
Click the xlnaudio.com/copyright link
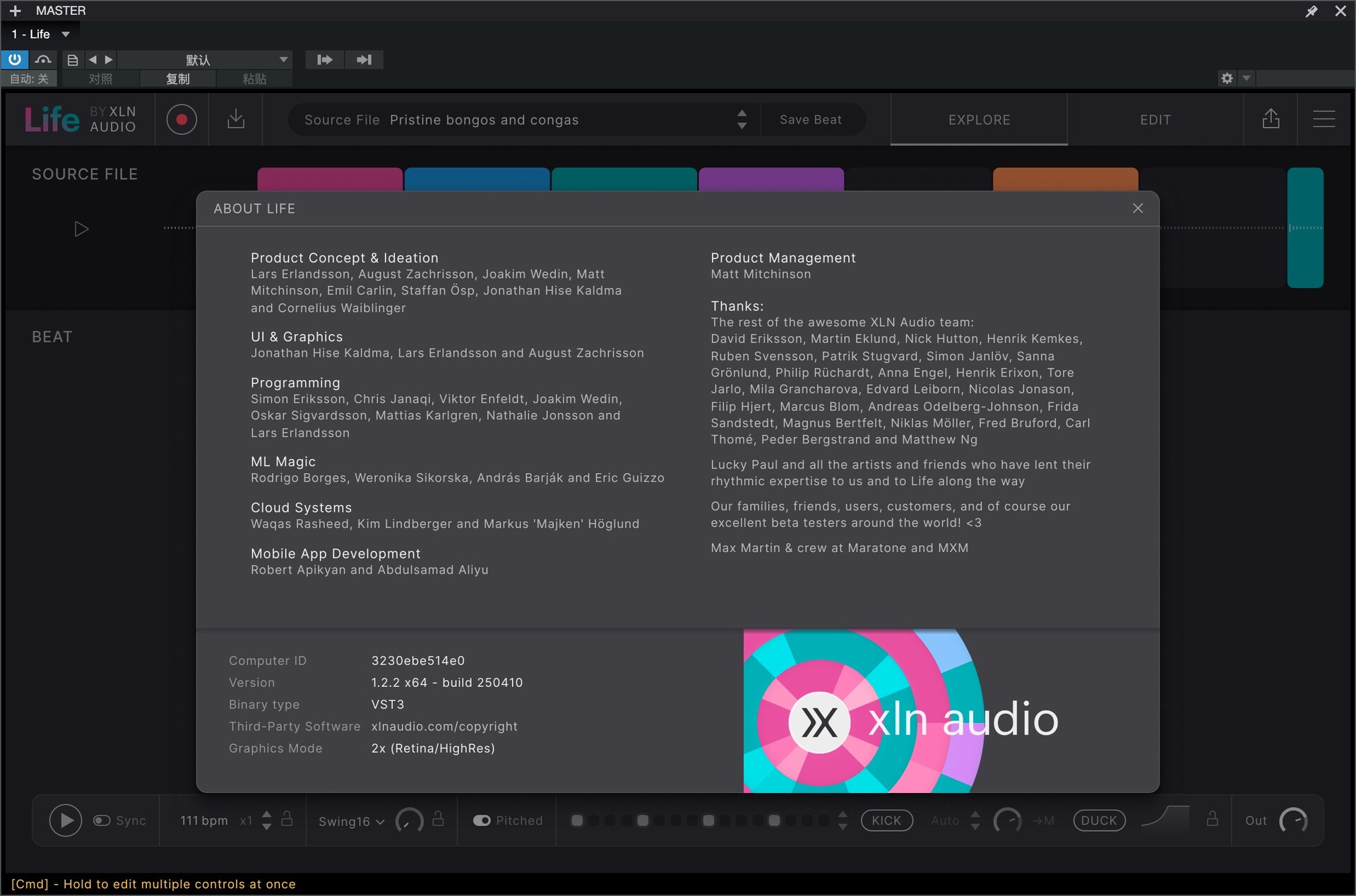(x=444, y=727)
